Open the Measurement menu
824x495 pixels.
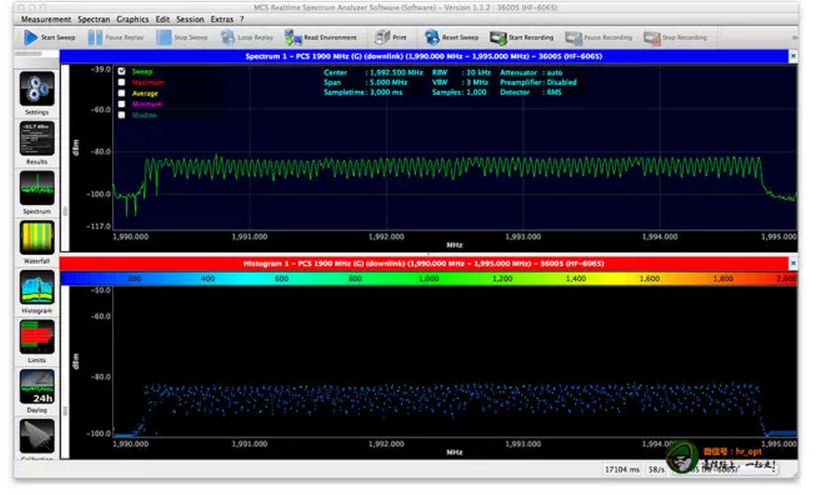[x=46, y=19]
